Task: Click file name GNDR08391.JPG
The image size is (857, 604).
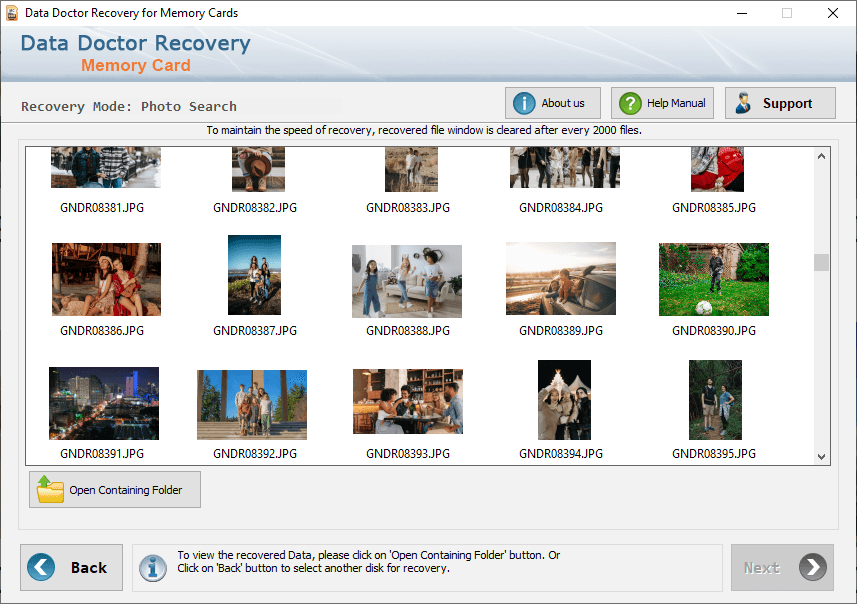Action: (x=102, y=454)
